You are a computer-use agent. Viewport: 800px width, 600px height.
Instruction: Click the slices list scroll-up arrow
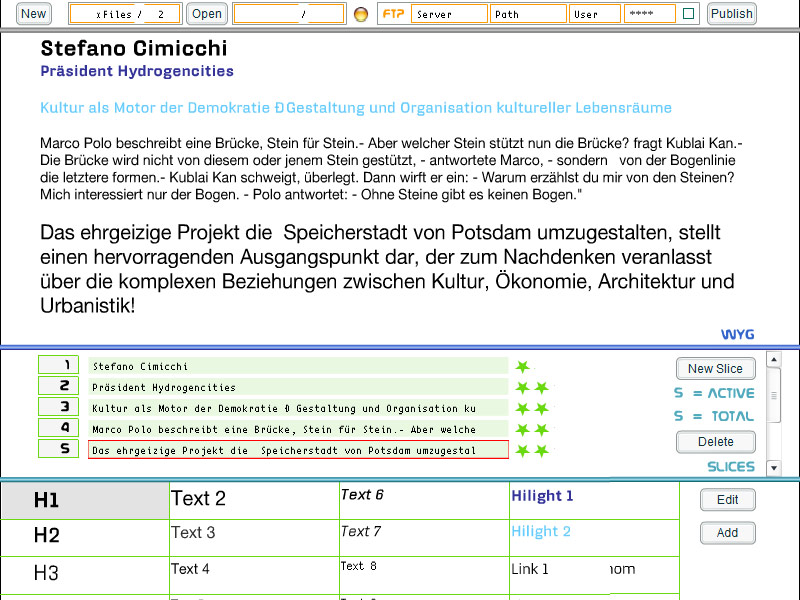[774, 360]
